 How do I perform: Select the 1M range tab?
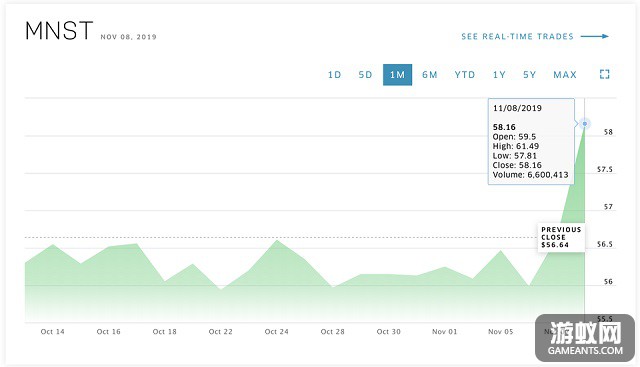click(397, 75)
